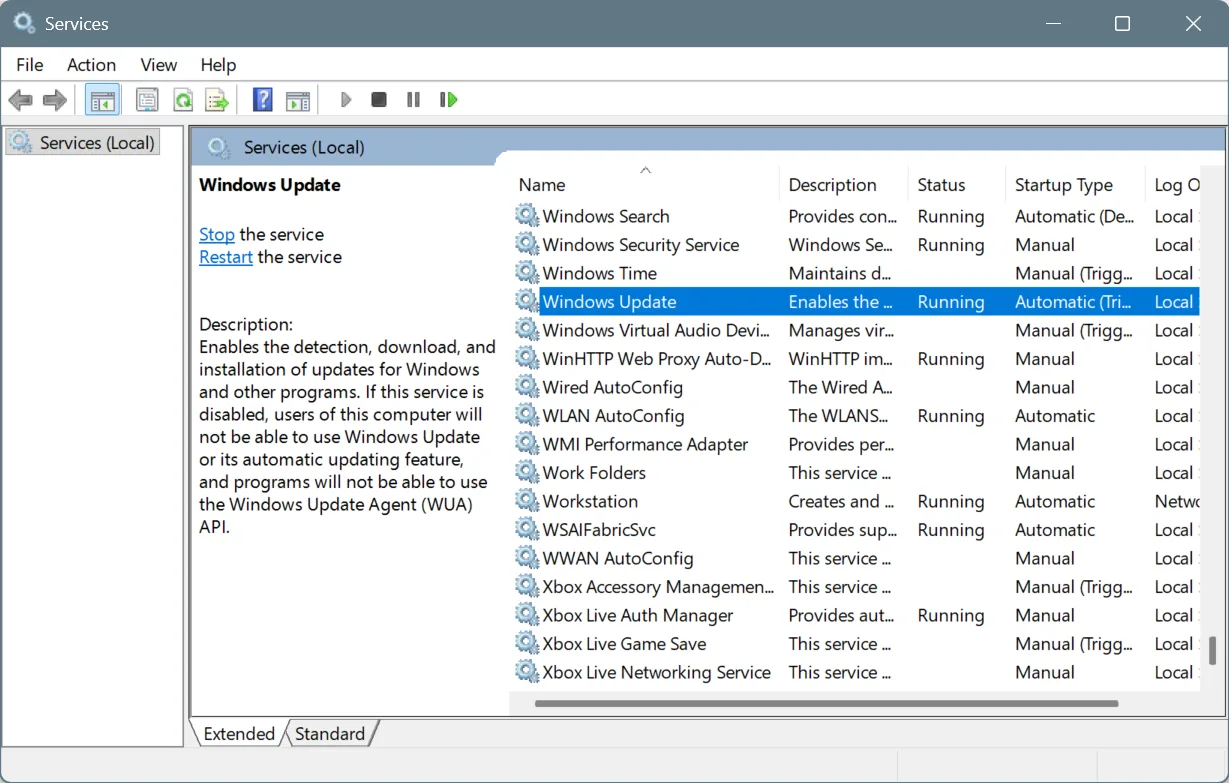Refresh the services list
The image size is (1229, 783).
click(182, 99)
